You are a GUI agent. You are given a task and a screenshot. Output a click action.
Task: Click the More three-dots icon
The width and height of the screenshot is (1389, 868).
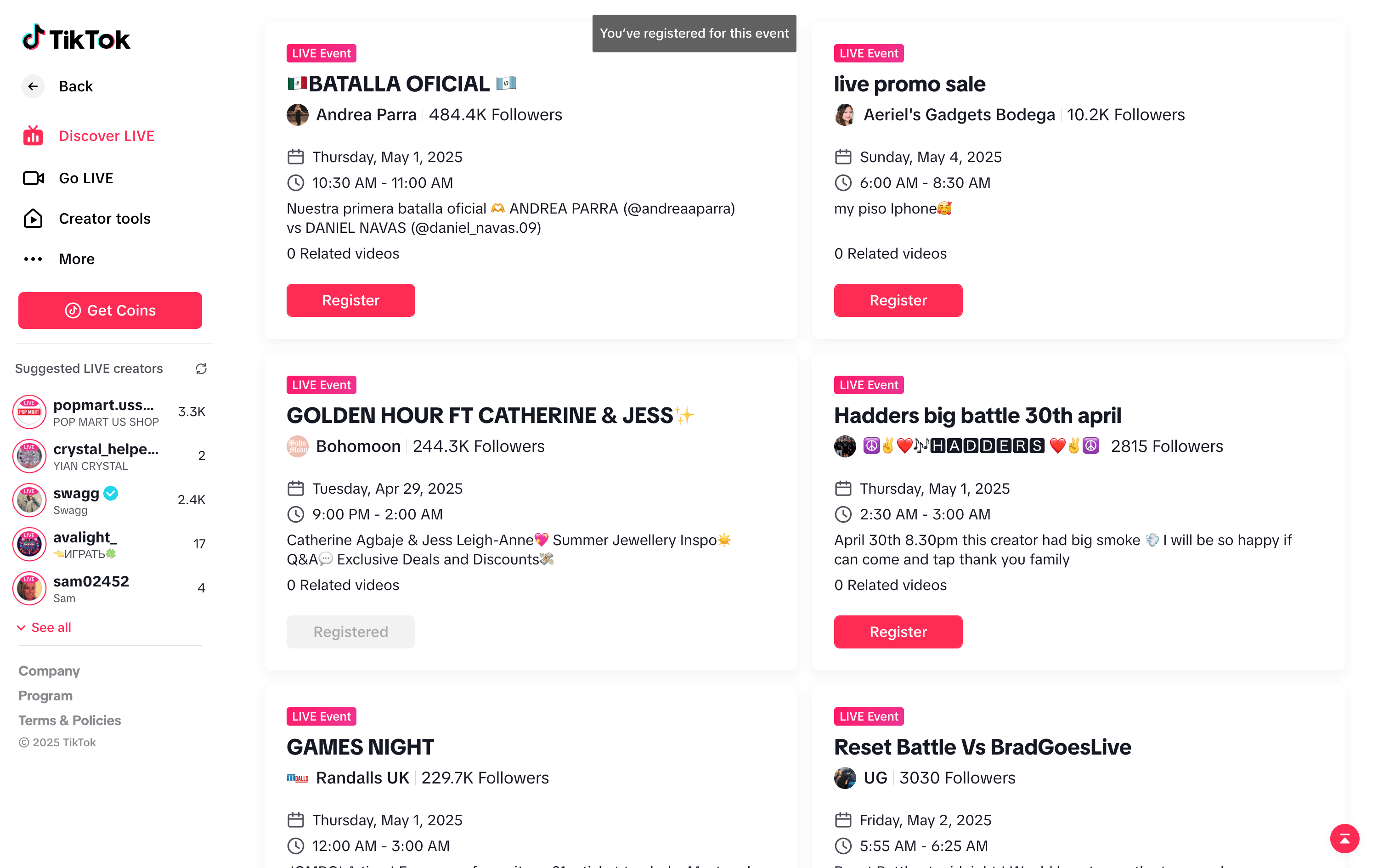[x=33, y=259]
